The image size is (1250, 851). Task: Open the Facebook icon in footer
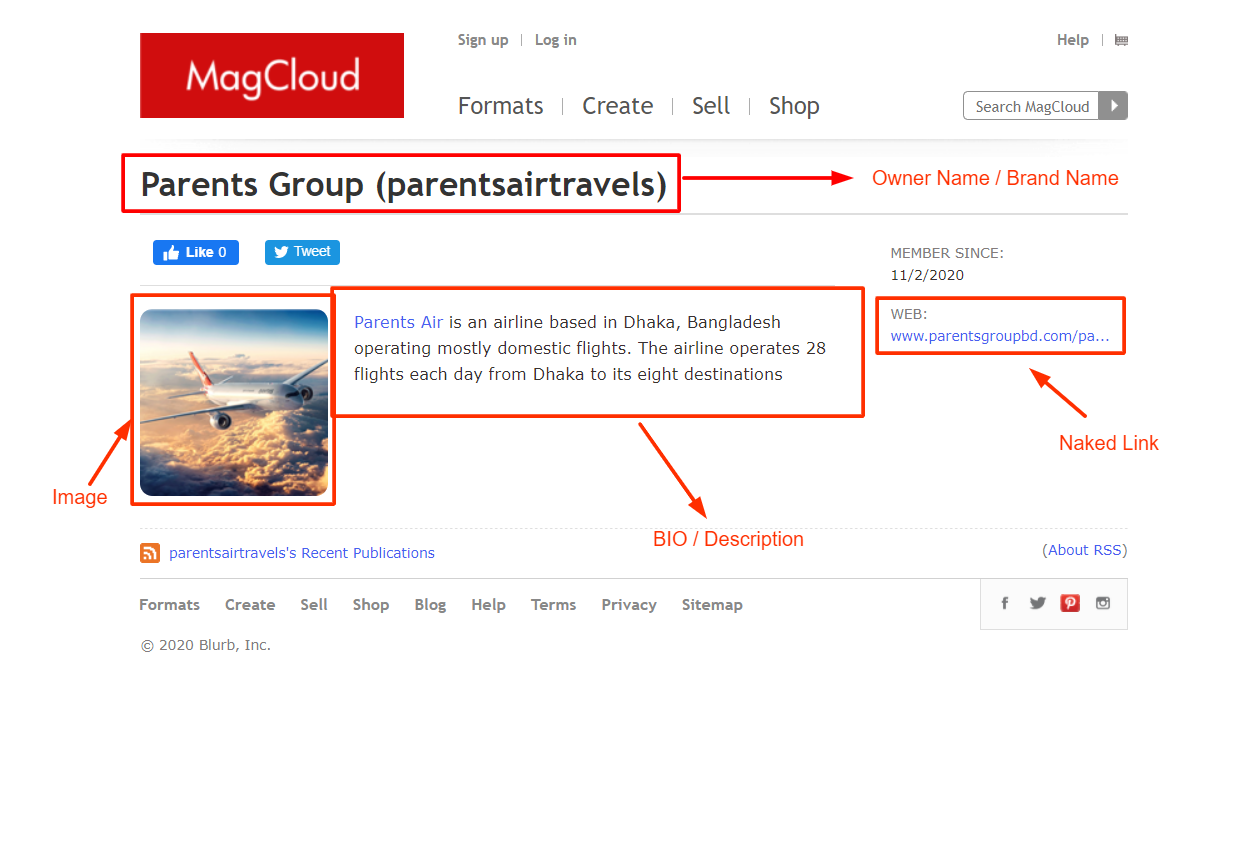[x=1005, y=603]
